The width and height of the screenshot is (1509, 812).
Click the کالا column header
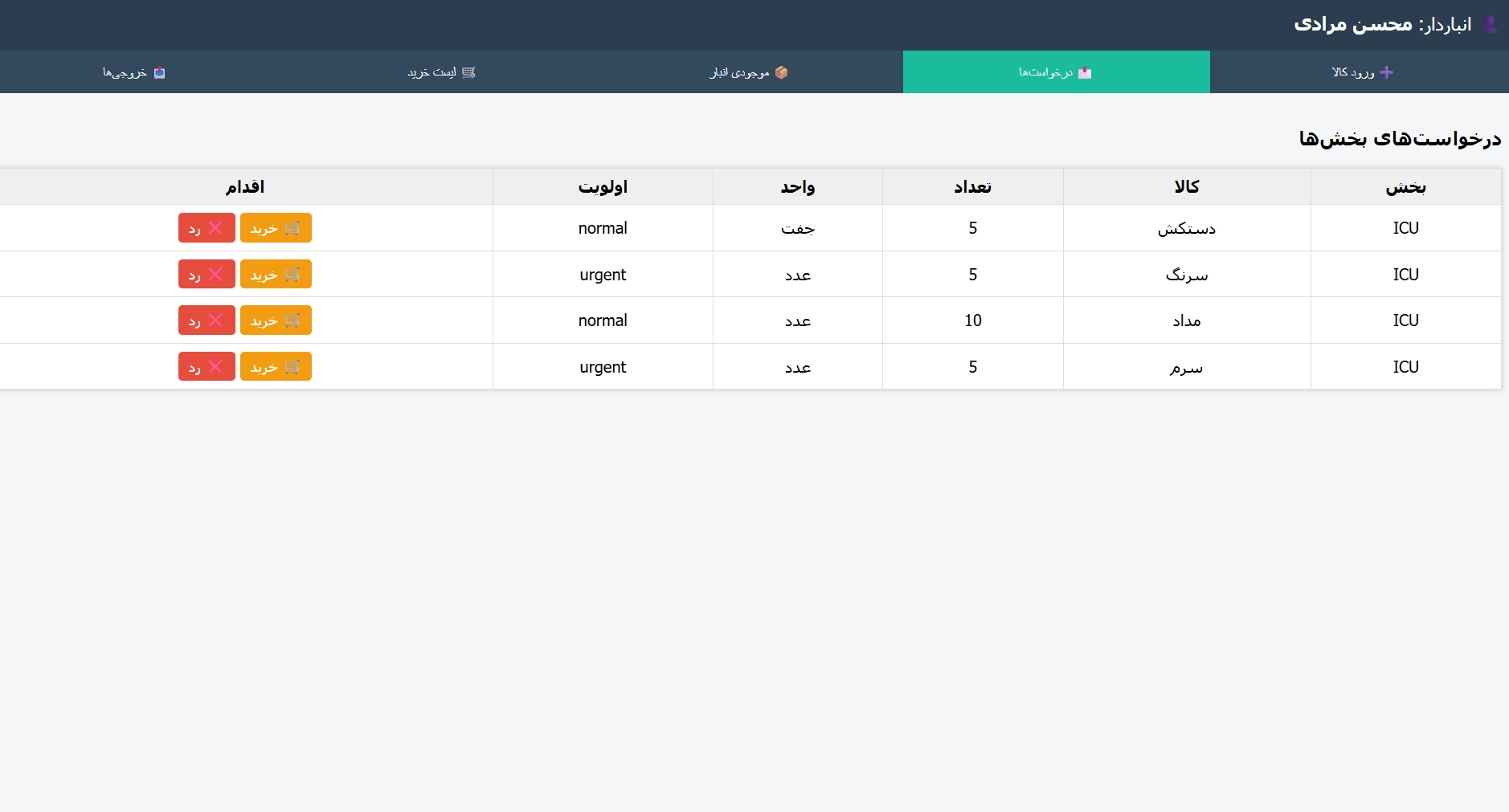click(x=1186, y=187)
